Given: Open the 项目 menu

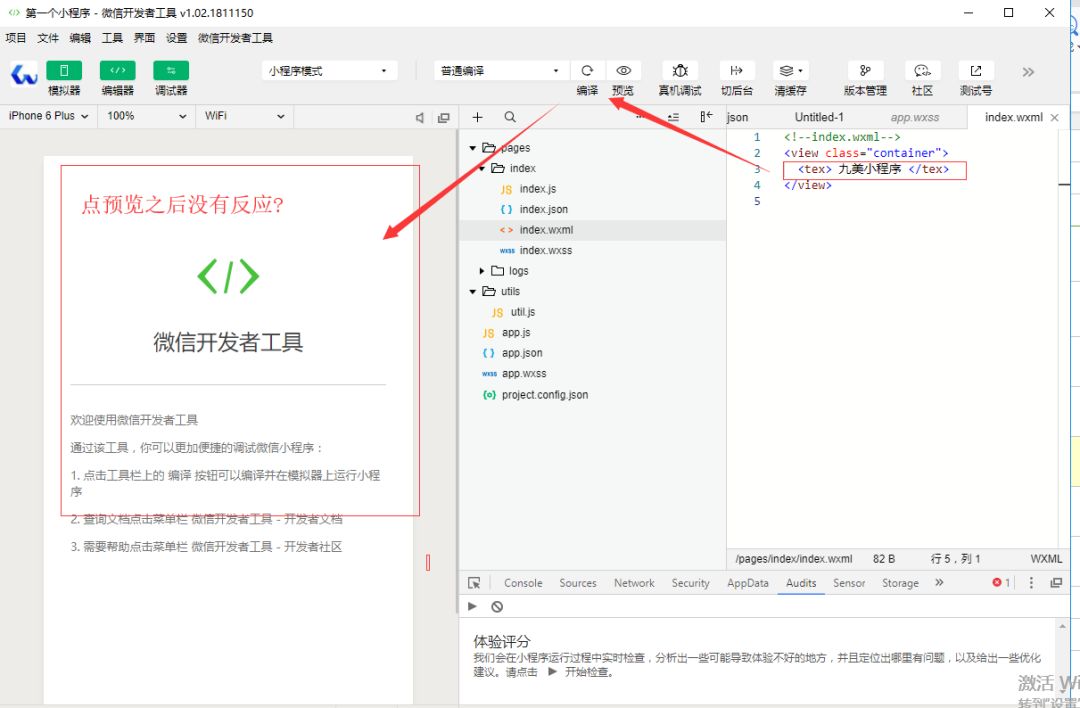Looking at the screenshot, I should (x=16, y=38).
